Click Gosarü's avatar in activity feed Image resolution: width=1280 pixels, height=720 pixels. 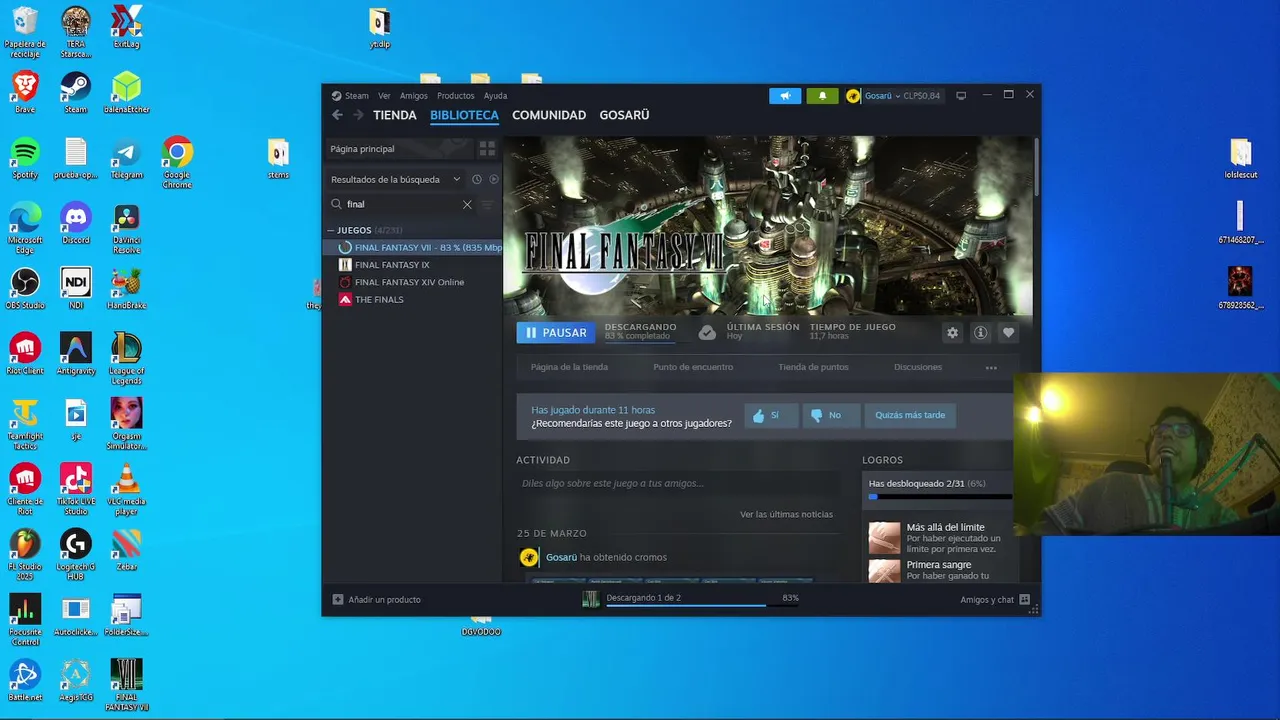click(x=529, y=557)
